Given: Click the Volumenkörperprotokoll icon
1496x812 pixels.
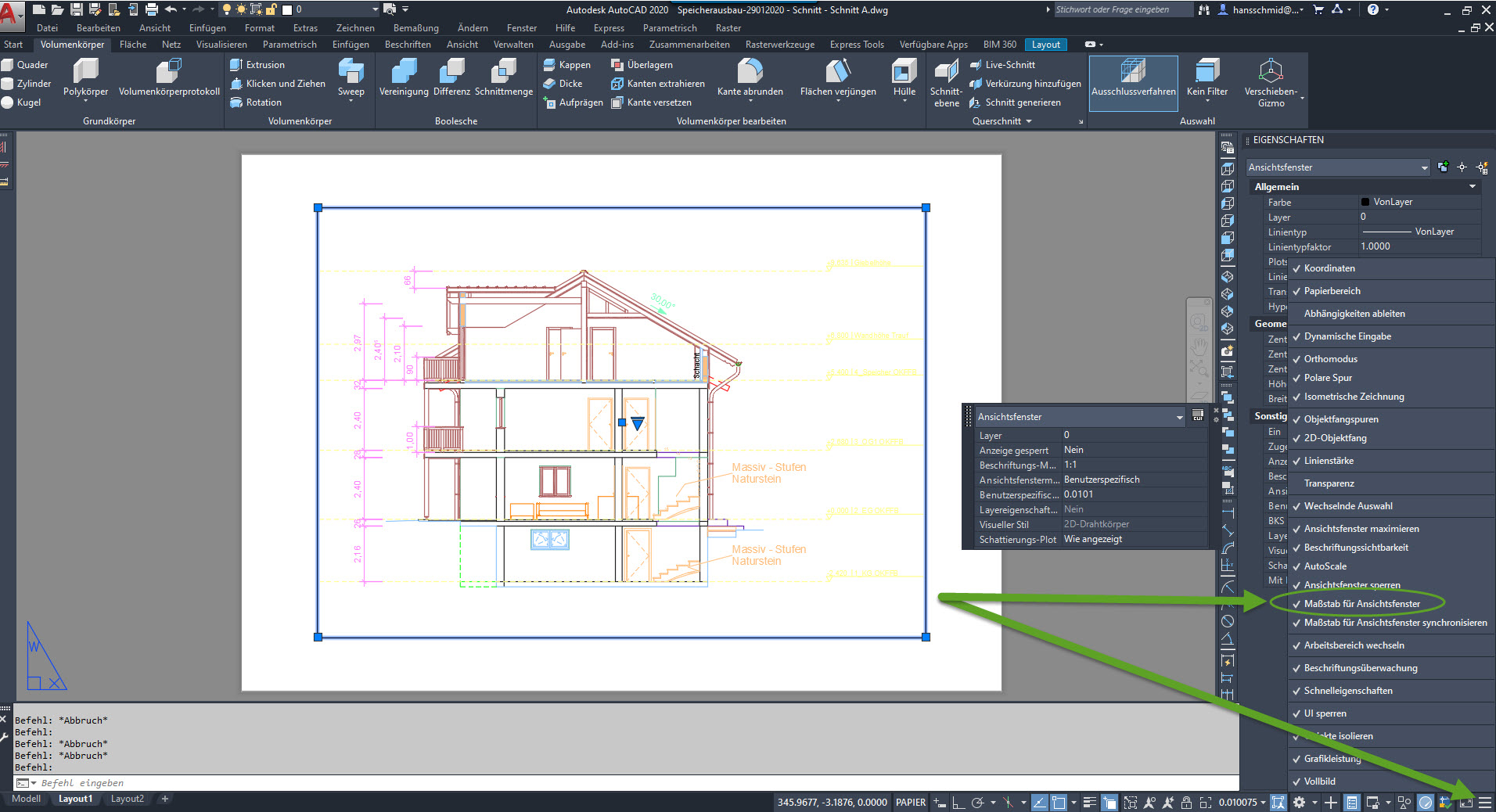Looking at the screenshot, I should (169, 71).
